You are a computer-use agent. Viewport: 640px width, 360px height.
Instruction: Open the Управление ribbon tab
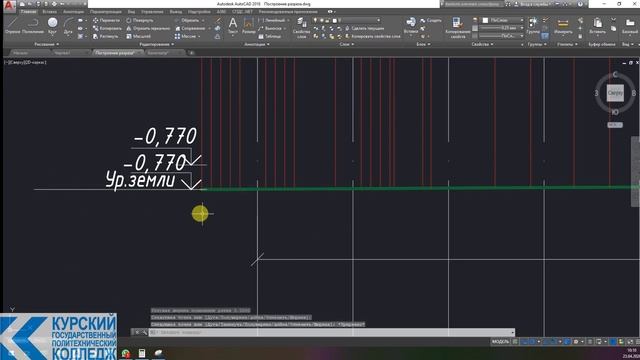coord(152,12)
